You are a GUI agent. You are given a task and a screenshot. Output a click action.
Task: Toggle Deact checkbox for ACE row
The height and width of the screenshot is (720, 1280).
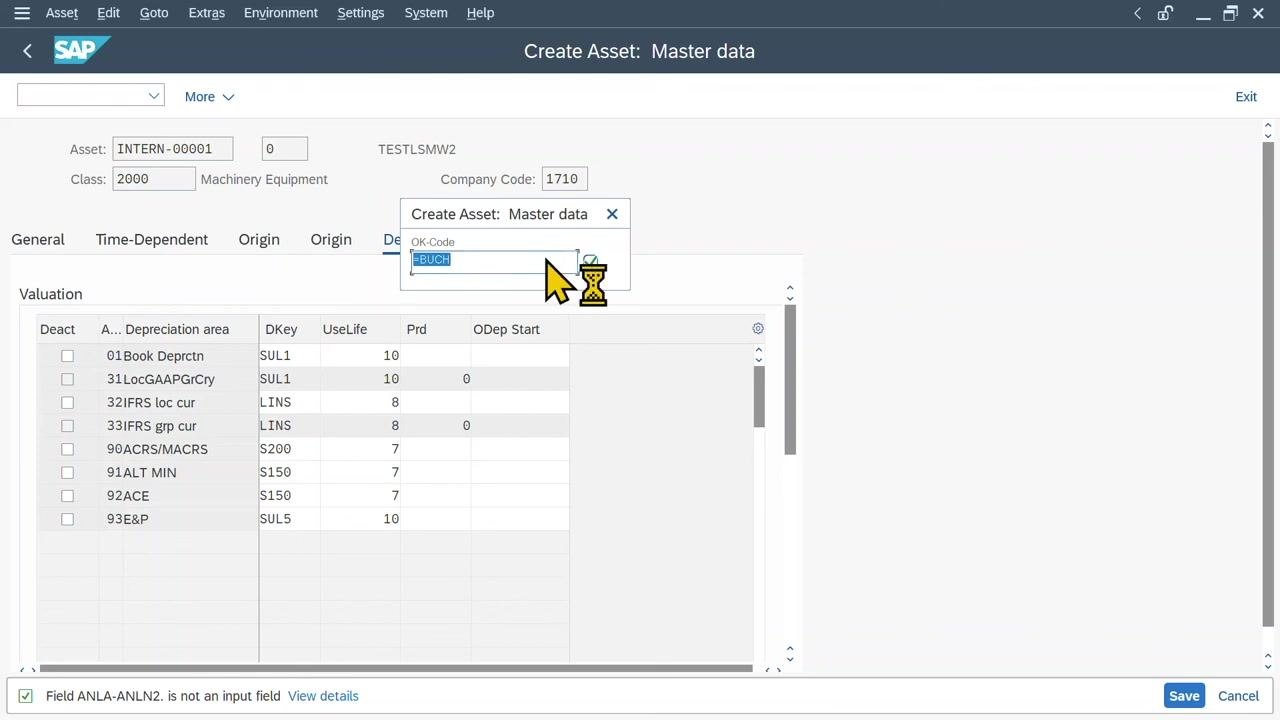[67, 496]
